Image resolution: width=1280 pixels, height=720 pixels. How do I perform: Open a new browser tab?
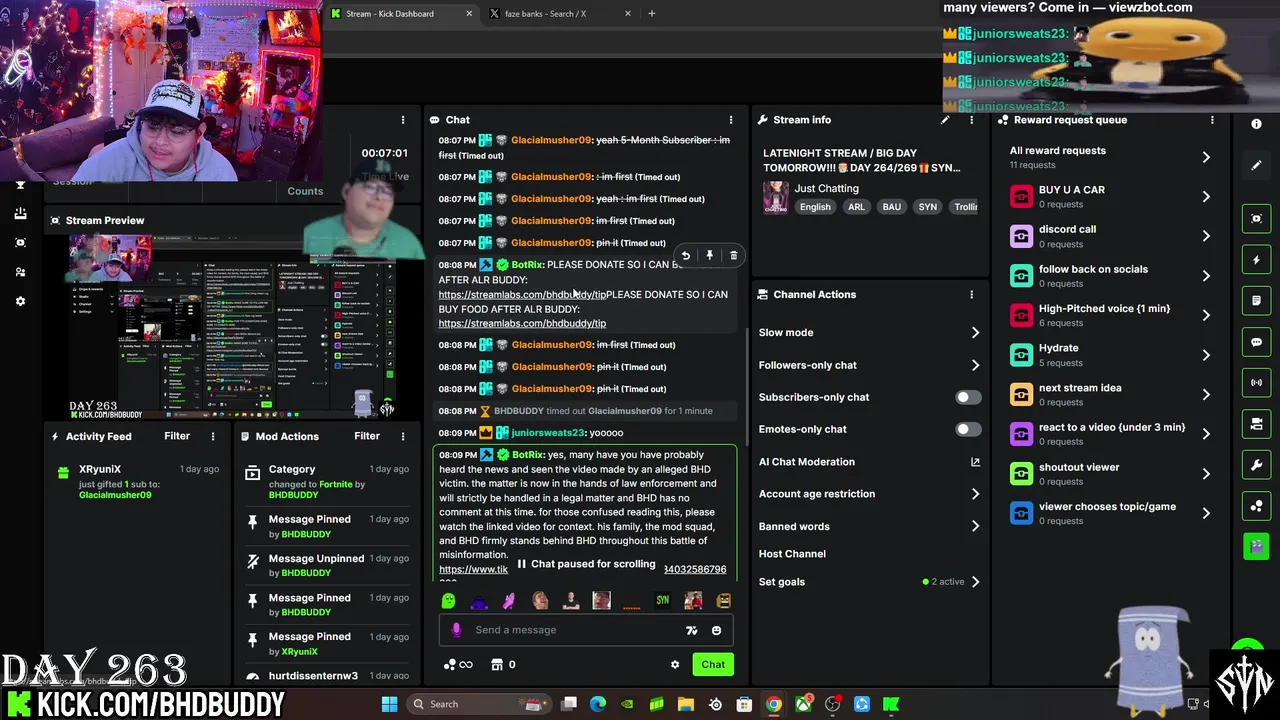(x=652, y=14)
